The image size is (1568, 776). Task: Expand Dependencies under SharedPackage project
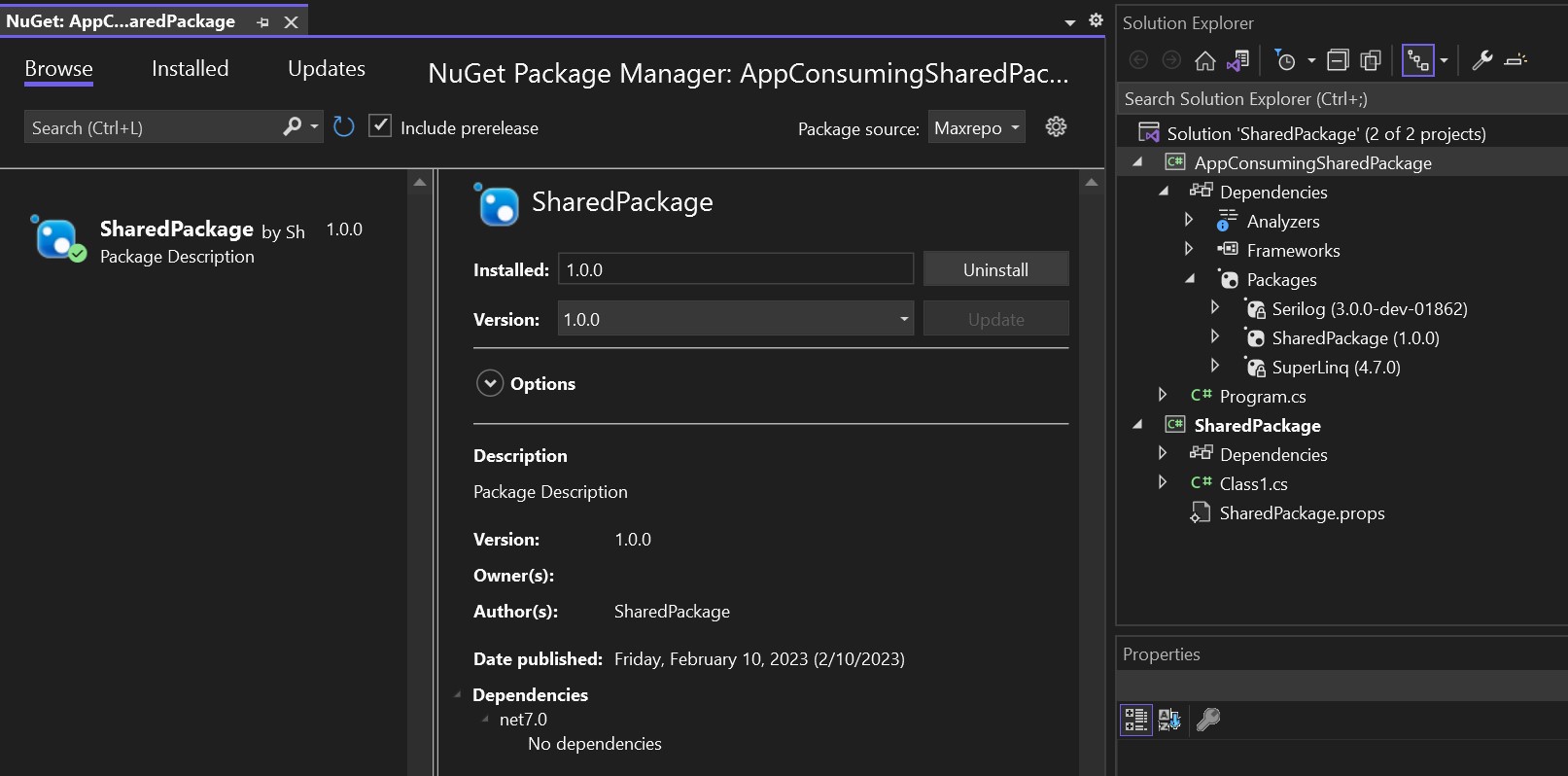(x=1162, y=454)
